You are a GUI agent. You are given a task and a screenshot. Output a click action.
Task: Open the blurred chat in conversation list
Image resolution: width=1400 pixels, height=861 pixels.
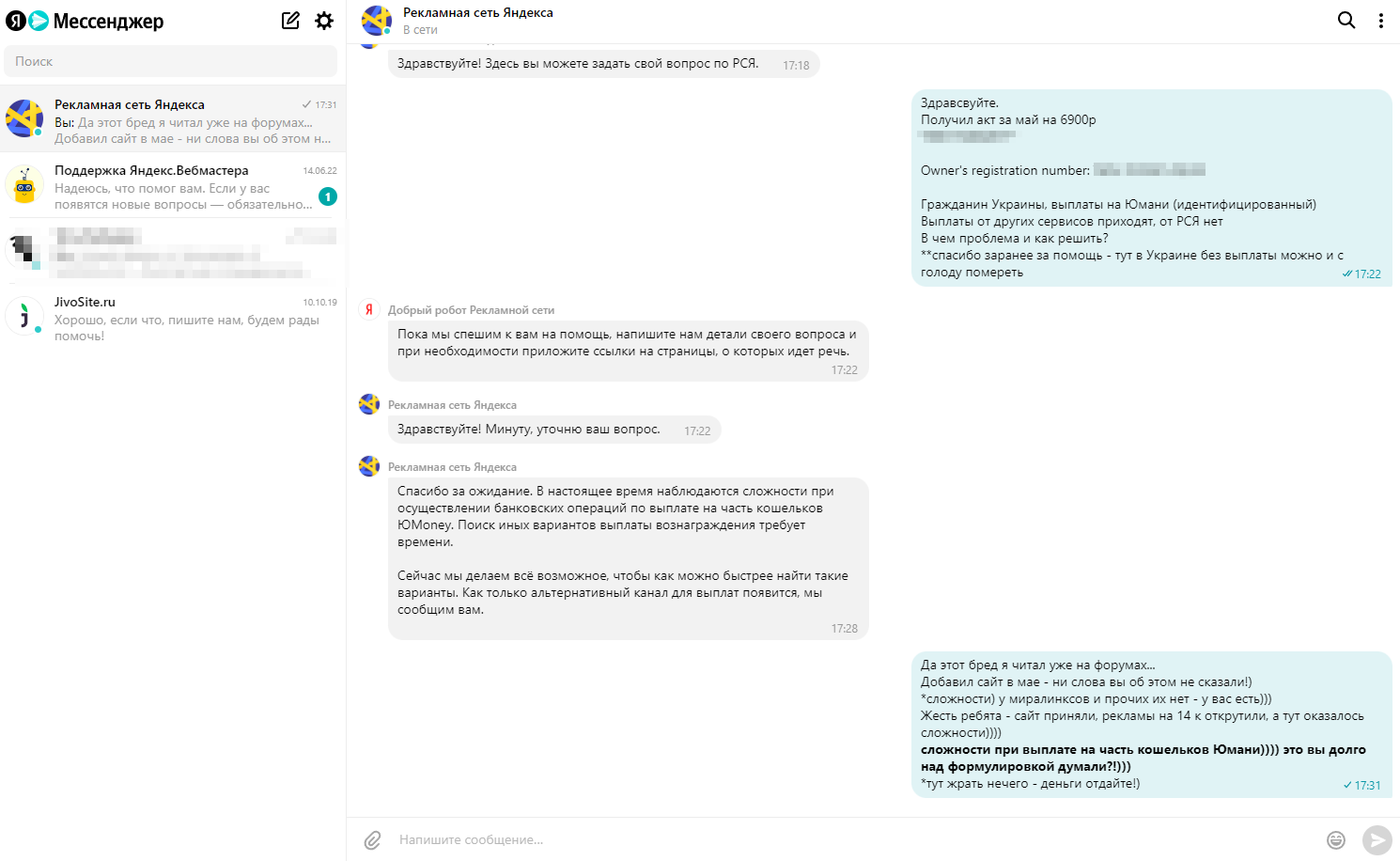[x=173, y=251]
